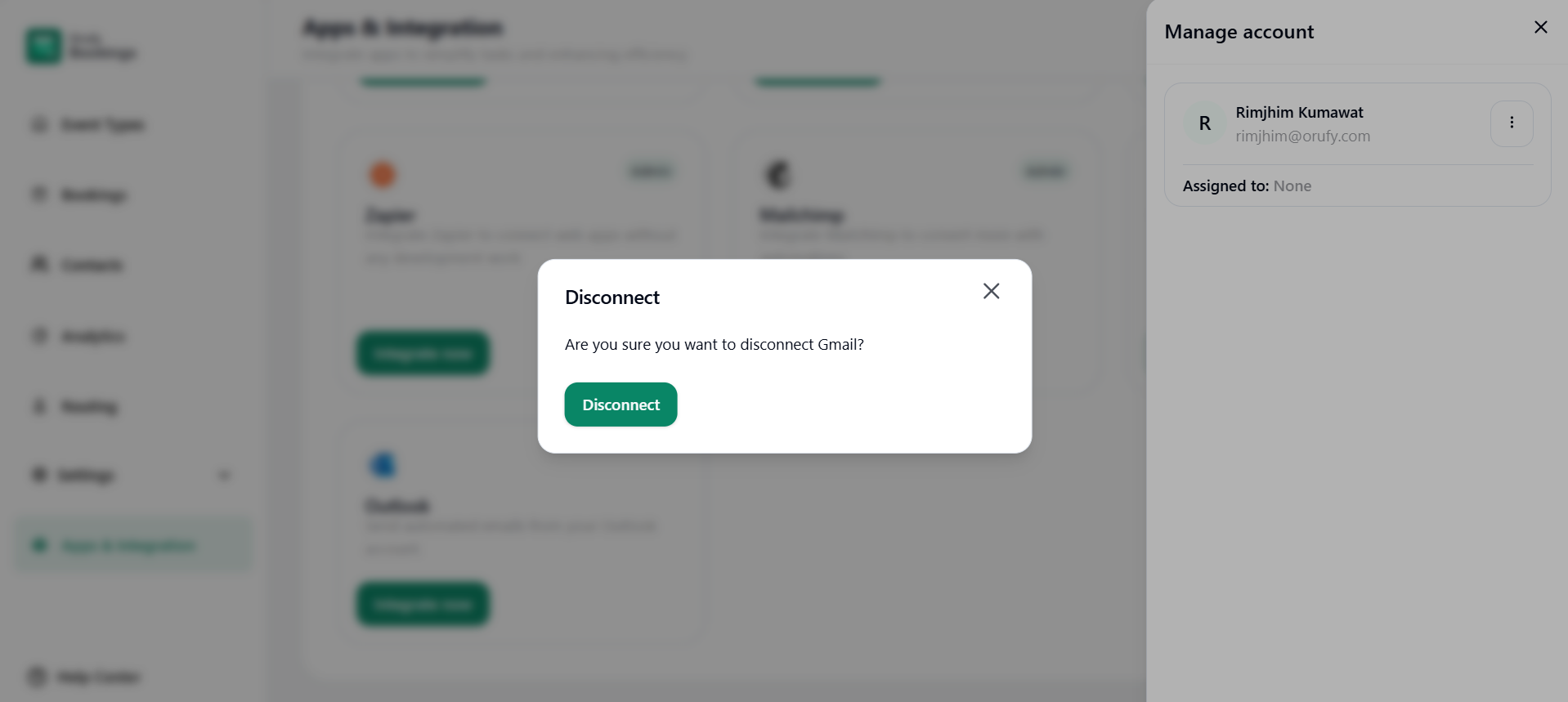Screen dimensions: 1568x702
Task: Click the Orufy Bookings logo
Action: (43, 46)
